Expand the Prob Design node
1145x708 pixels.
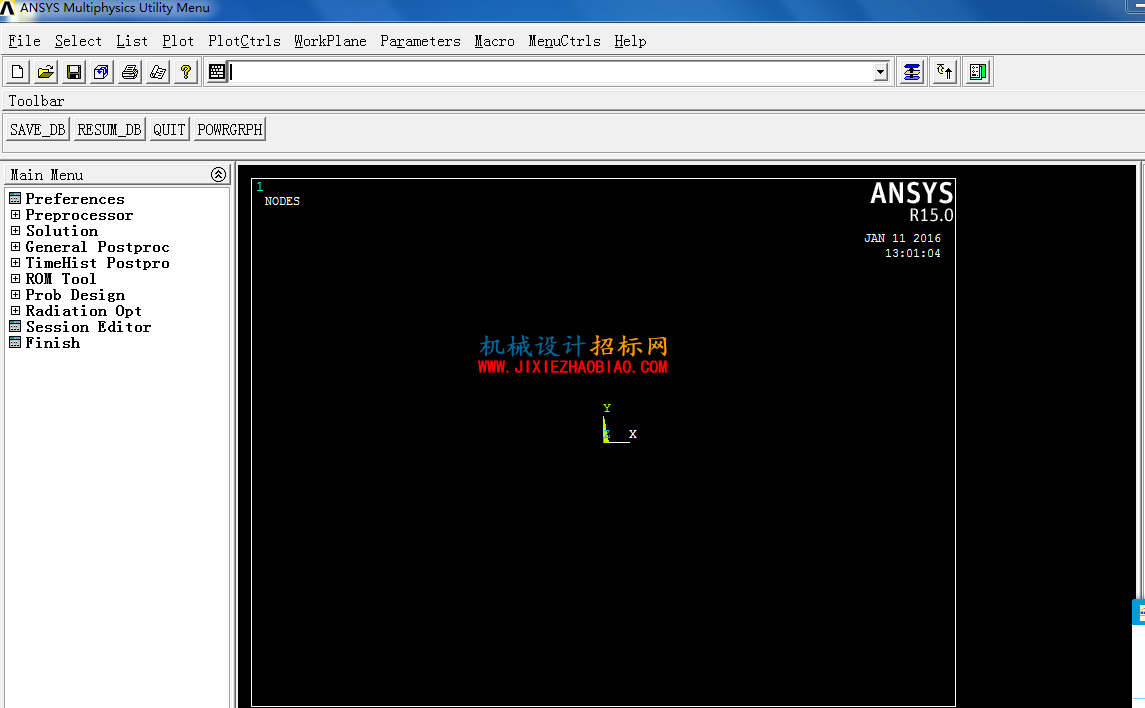[x=15, y=295]
